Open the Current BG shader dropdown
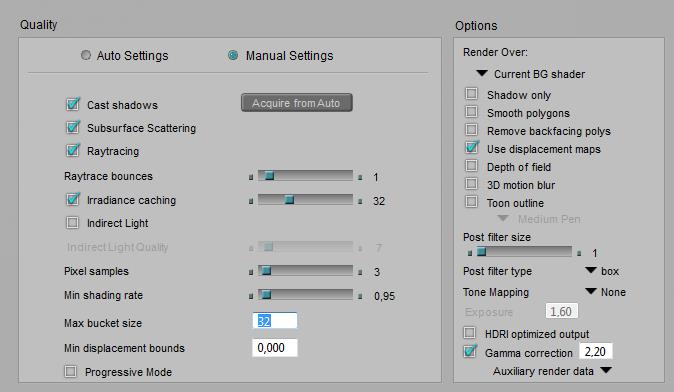Image resolution: width=674 pixels, height=392 pixels. (531, 74)
